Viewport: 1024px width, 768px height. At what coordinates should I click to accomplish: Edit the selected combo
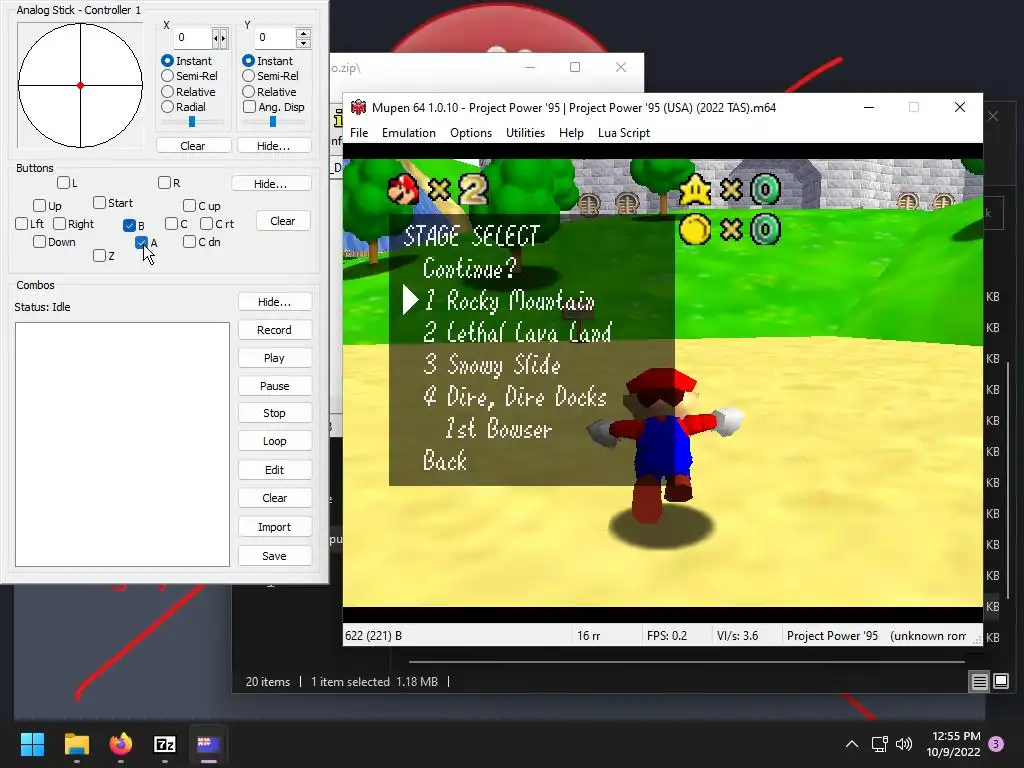(x=274, y=470)
